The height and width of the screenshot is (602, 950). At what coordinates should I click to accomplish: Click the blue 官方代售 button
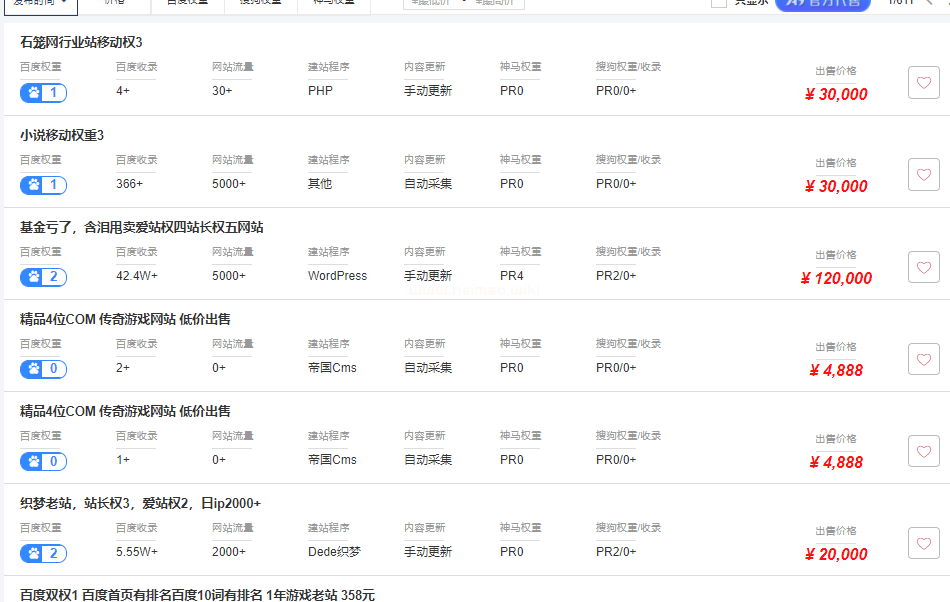click(x=823, y=4)
